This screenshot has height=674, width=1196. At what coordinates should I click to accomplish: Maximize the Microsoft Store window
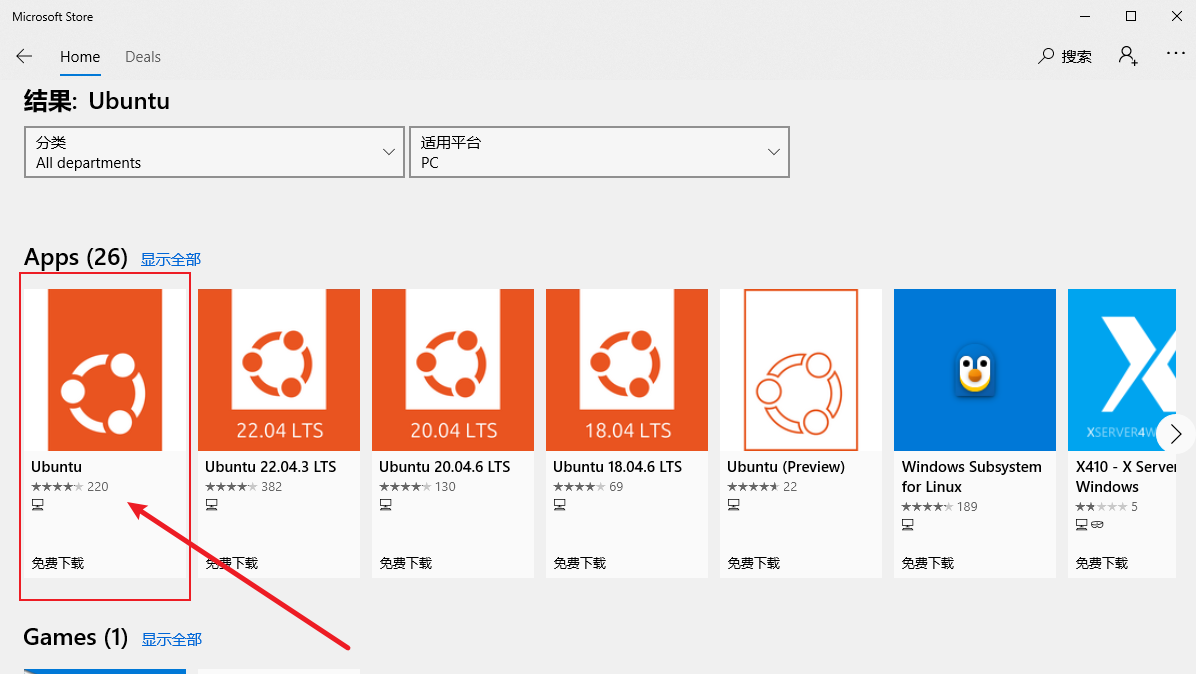[x=1131, y=16]
